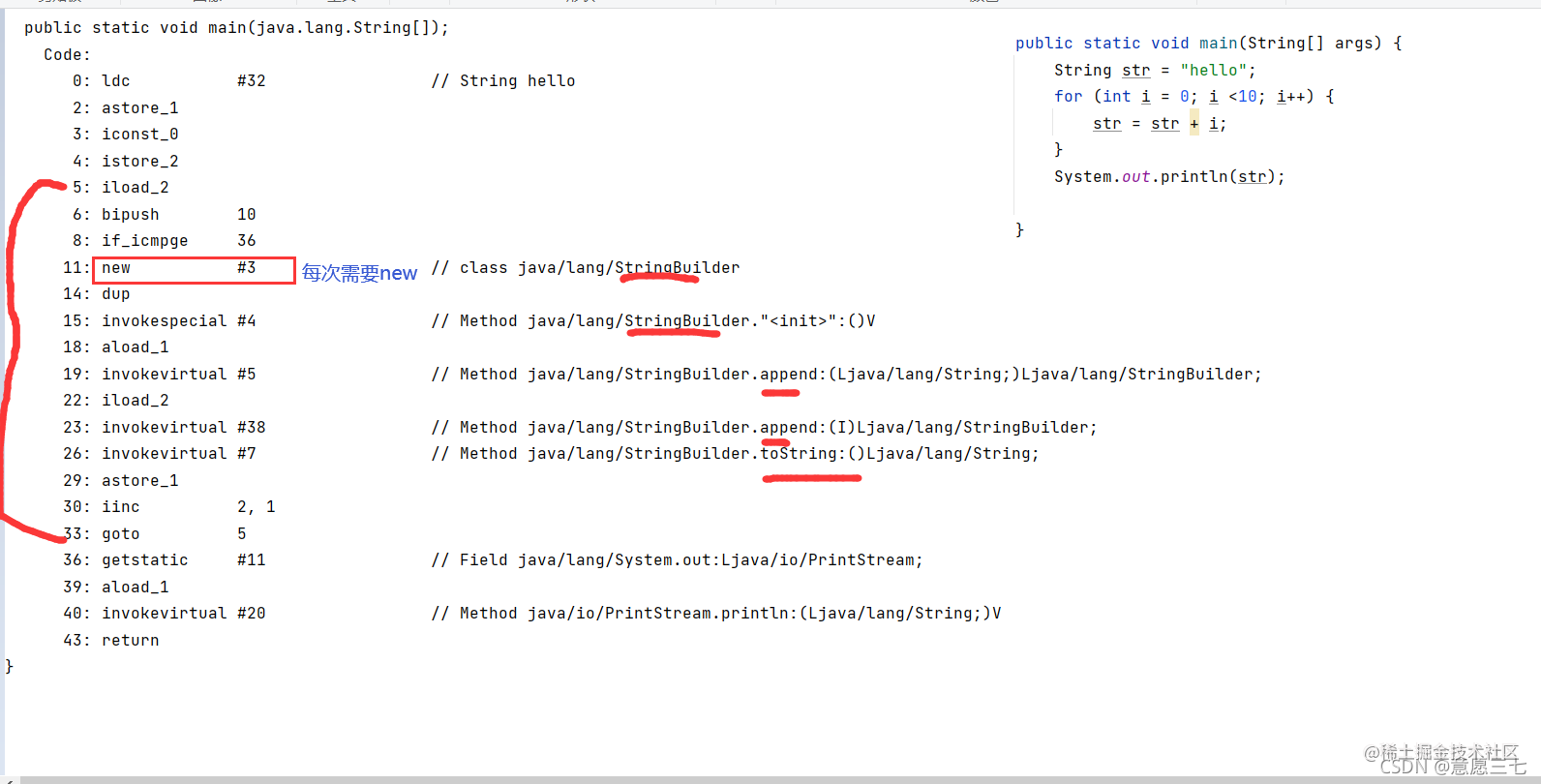Image resolution: width=1541 pixels, height=784 pixels.
Task: Click the instruction "3: iconst_0"
Action: [126, 135]
